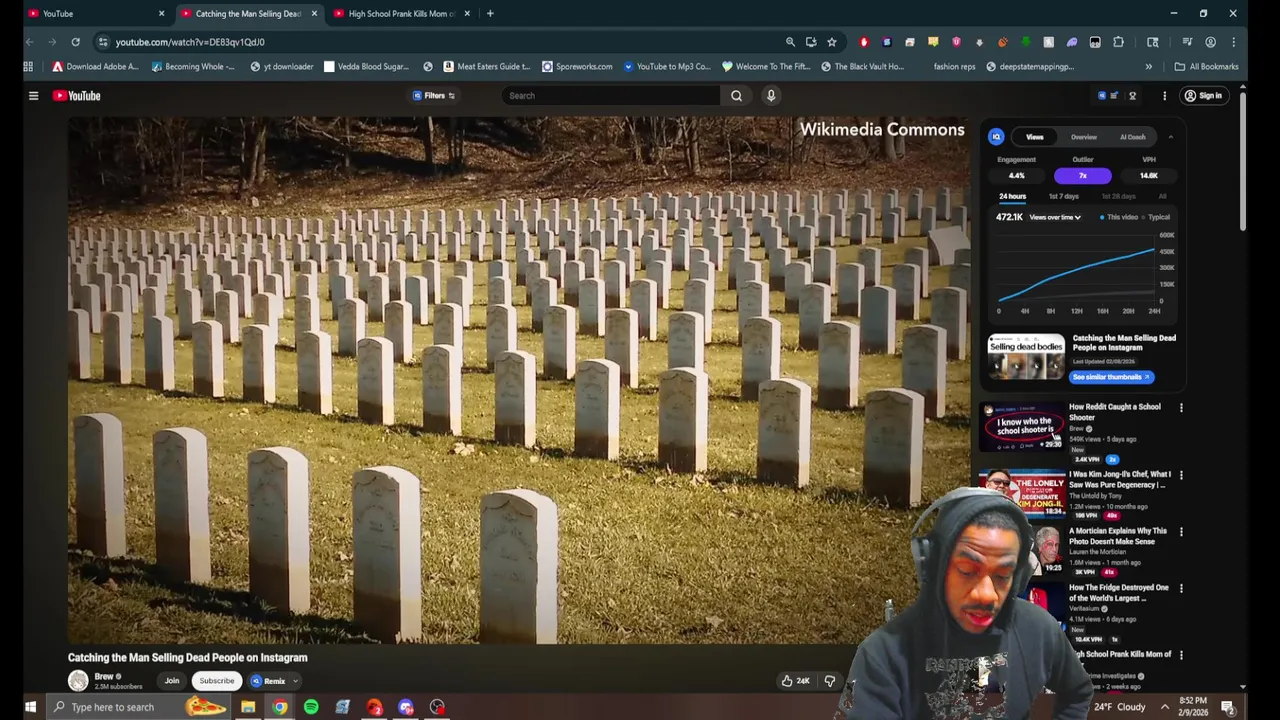Select the Engagement 4.4% pill
The image size is (1280, 720).
tap(1016, 176)
